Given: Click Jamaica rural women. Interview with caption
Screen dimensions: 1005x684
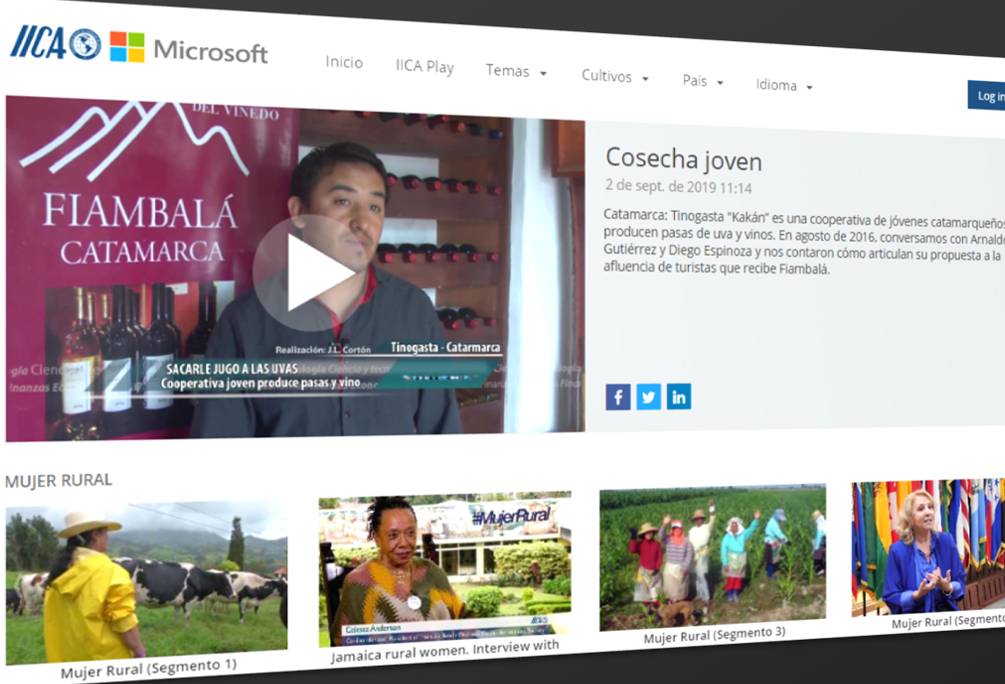Looking at the screenshot, I should [x=445, y=651].
